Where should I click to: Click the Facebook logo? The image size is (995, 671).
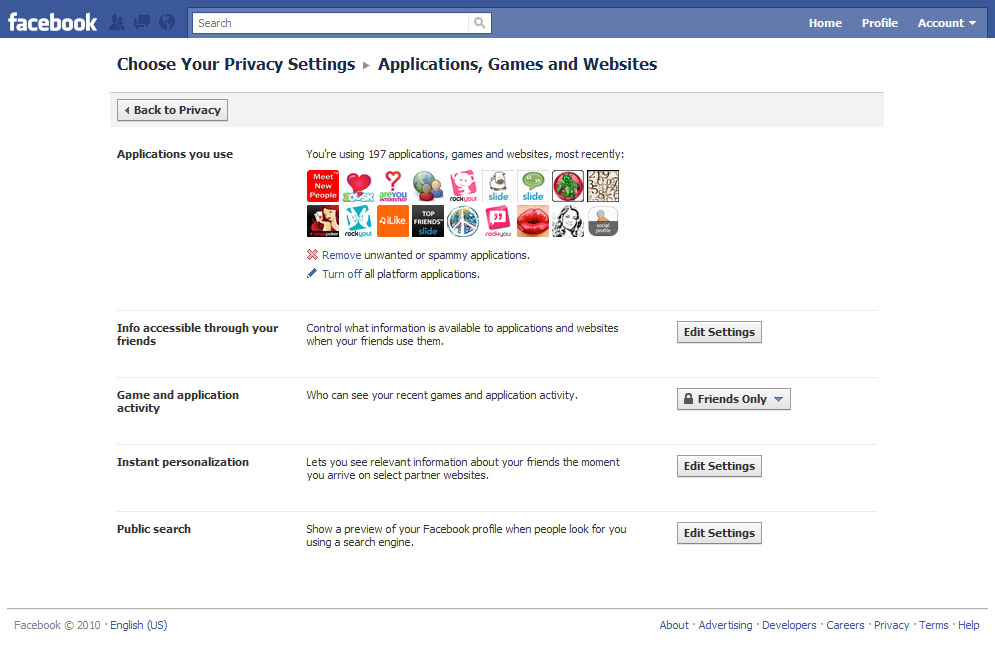[52, 23]
